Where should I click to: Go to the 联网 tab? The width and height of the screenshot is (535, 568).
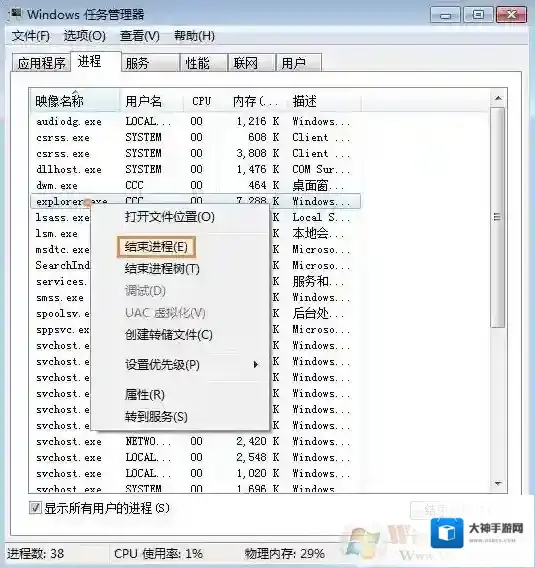(252, 63)
